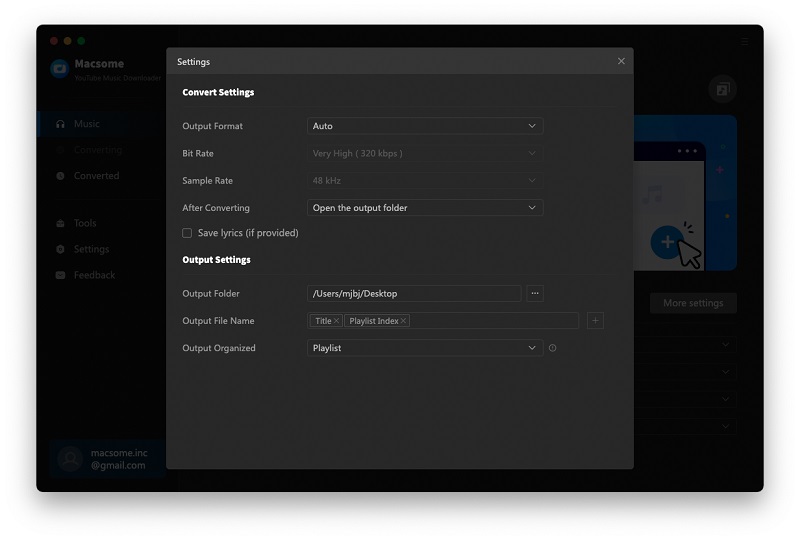The image size is (800, 540).
Task: Click the Macsome app logo
Action: [60, 69]
